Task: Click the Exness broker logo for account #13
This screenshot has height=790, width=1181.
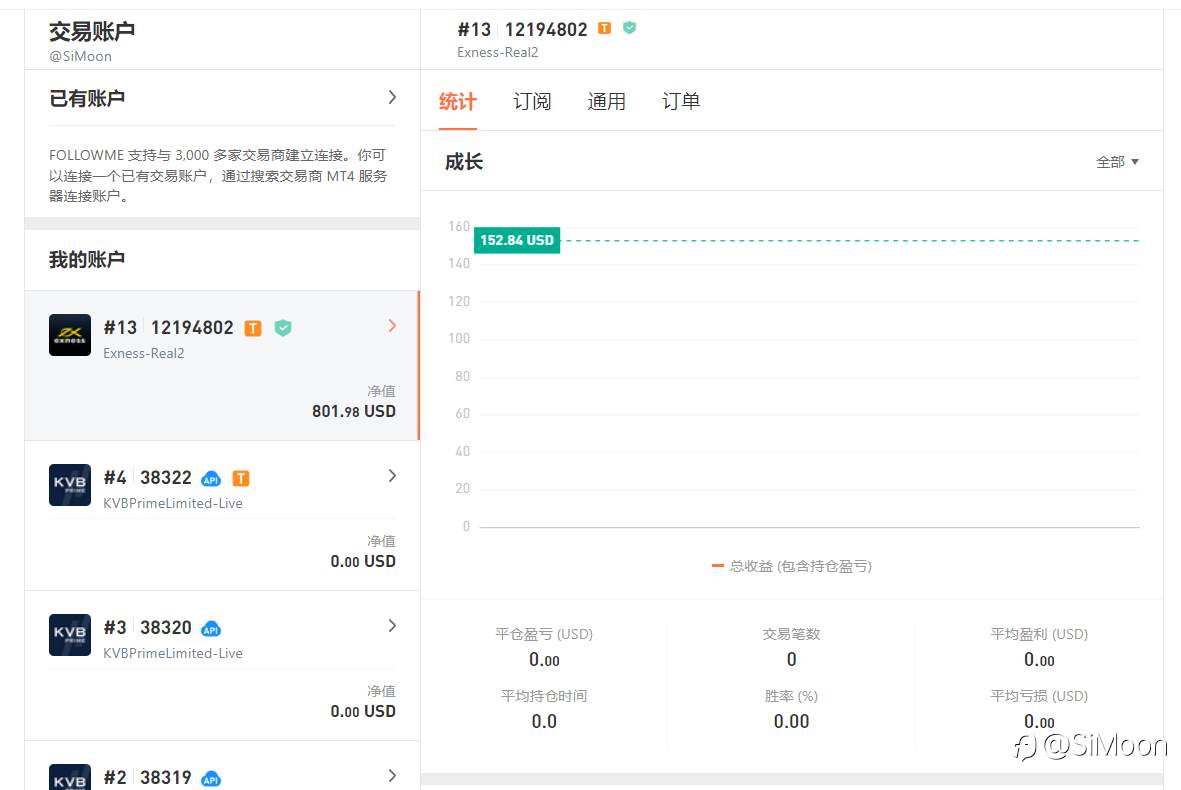Action: pyautogui.click(x=70, y=335)
